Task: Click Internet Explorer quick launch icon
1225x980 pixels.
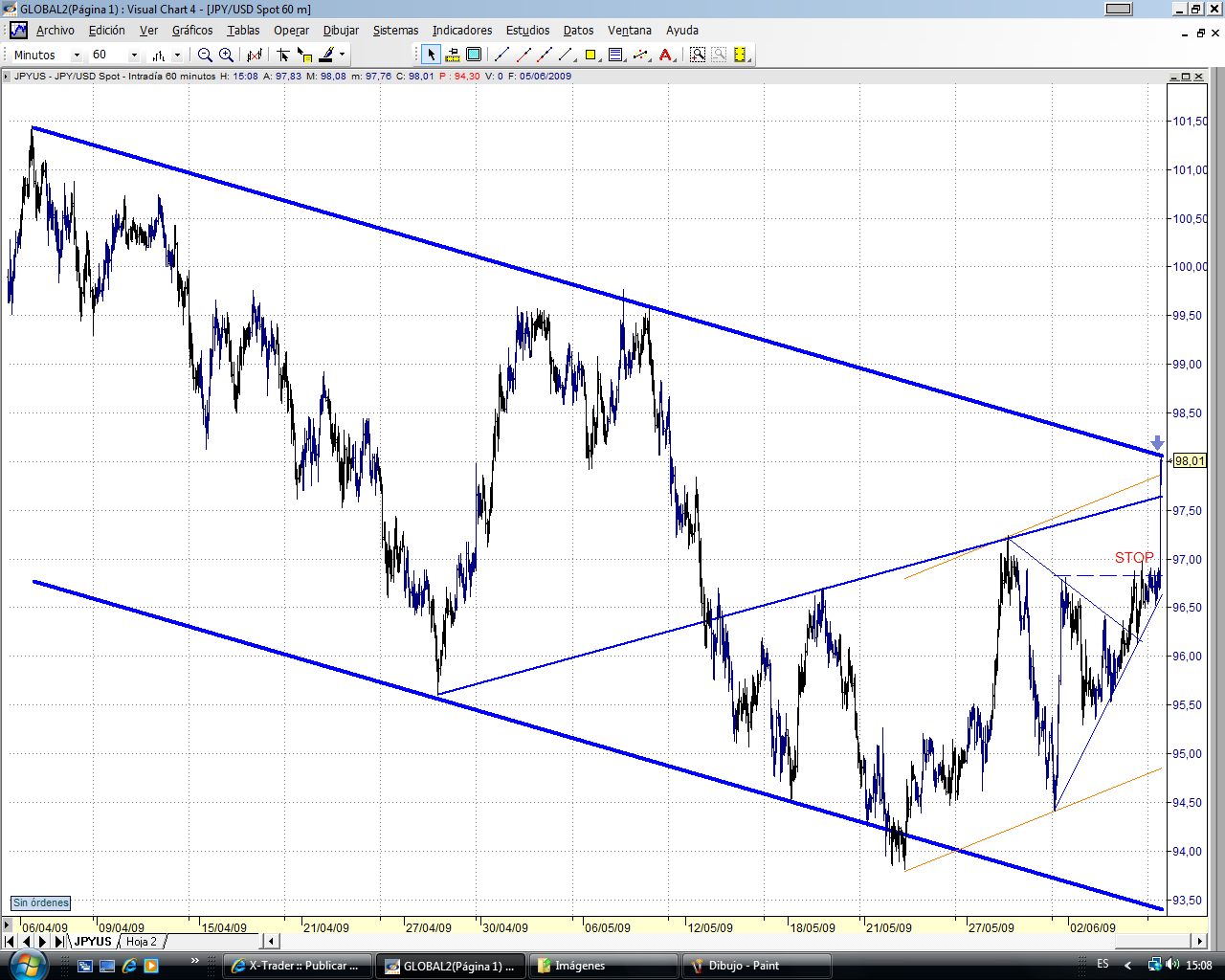Action: (129, 966)
